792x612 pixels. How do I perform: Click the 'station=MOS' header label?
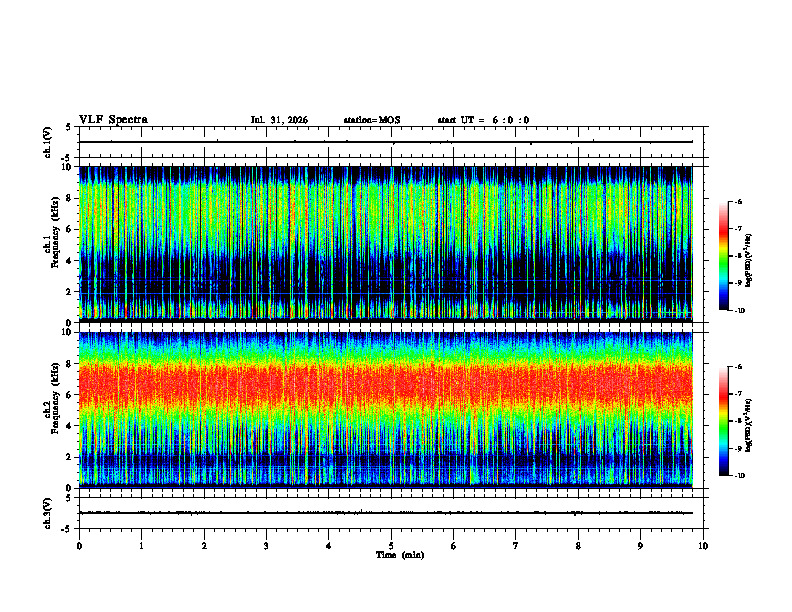point(372,120)
